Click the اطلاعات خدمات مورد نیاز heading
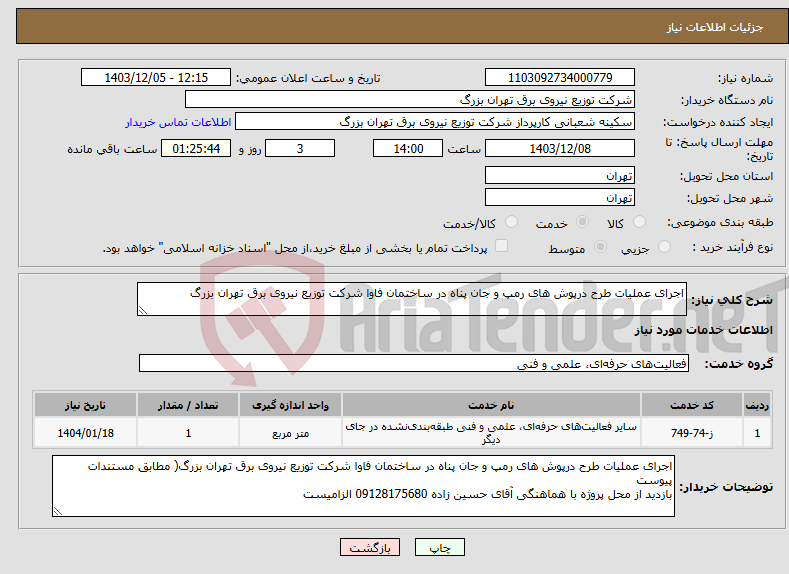Viewport: 789px width, 574px height. click(x=703, y=330)
